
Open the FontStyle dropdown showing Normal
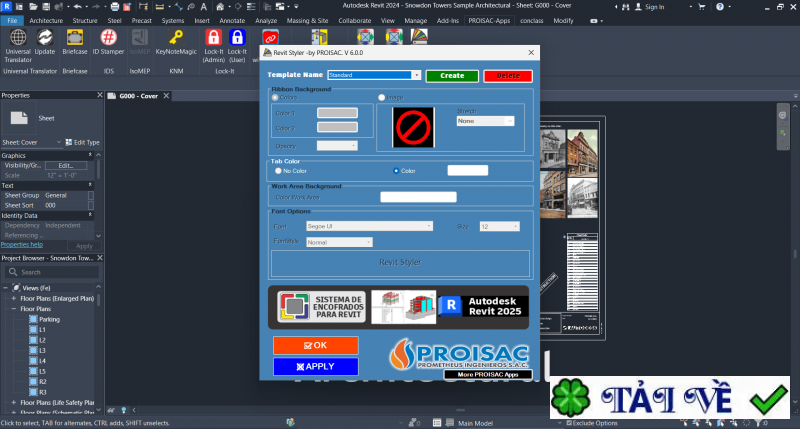pyautogui.click(x=339, y=242)
